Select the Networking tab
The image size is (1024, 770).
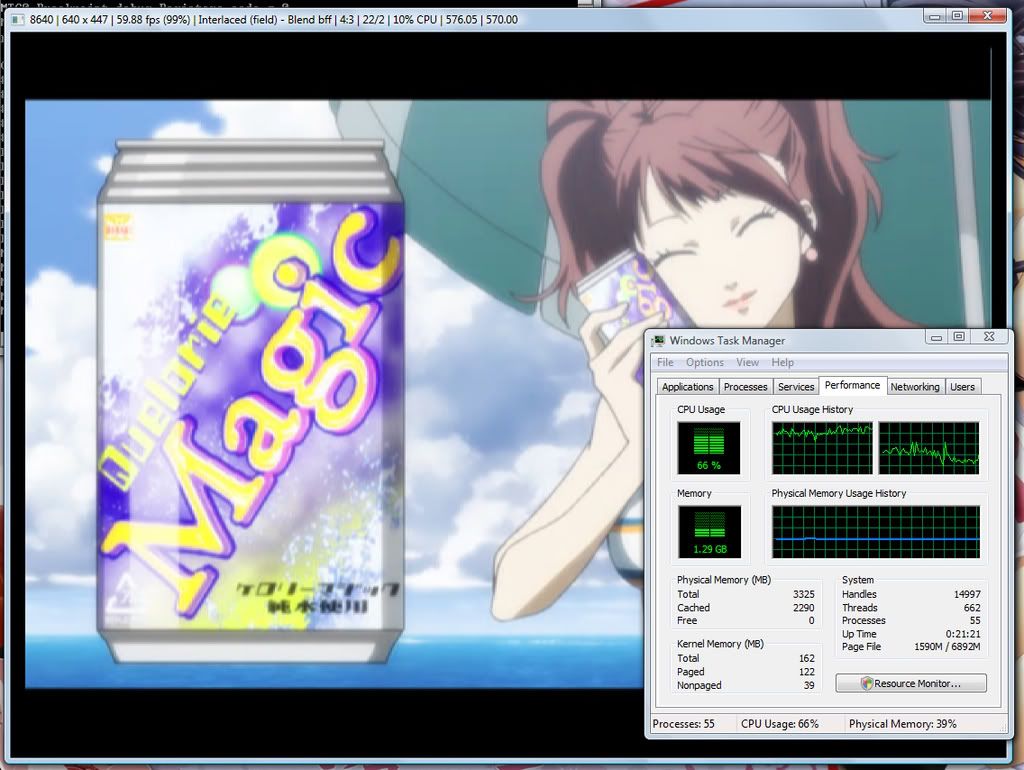[915, 387]
